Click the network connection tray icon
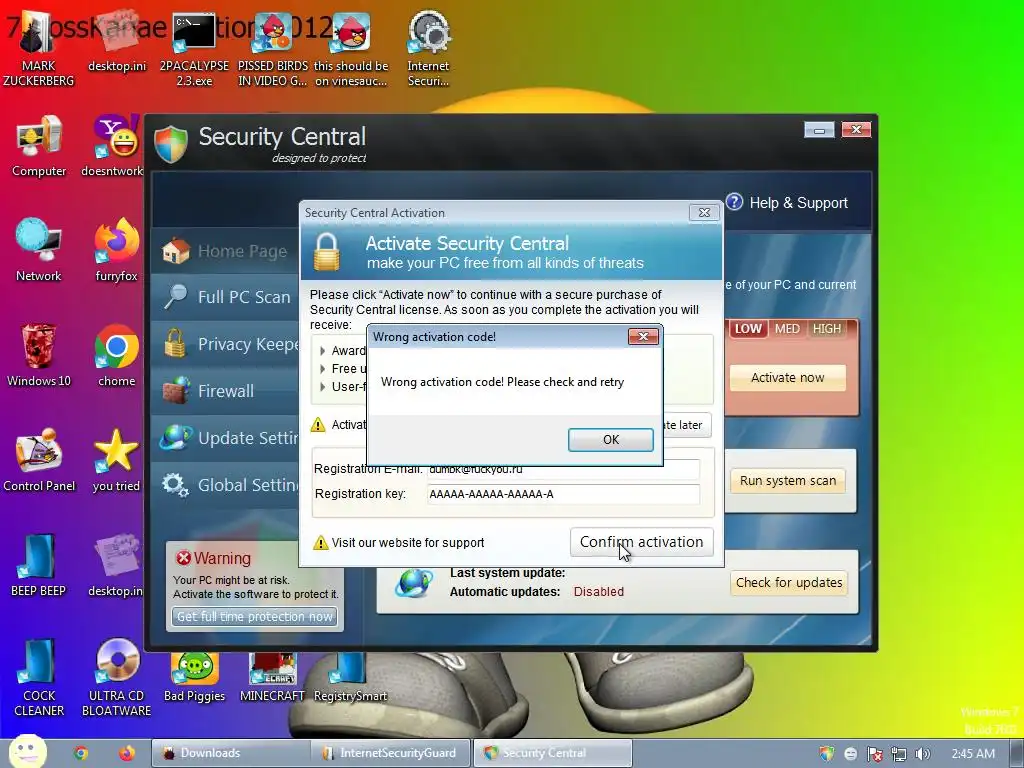The image size is (1024, 768). (x=899, y=754)
